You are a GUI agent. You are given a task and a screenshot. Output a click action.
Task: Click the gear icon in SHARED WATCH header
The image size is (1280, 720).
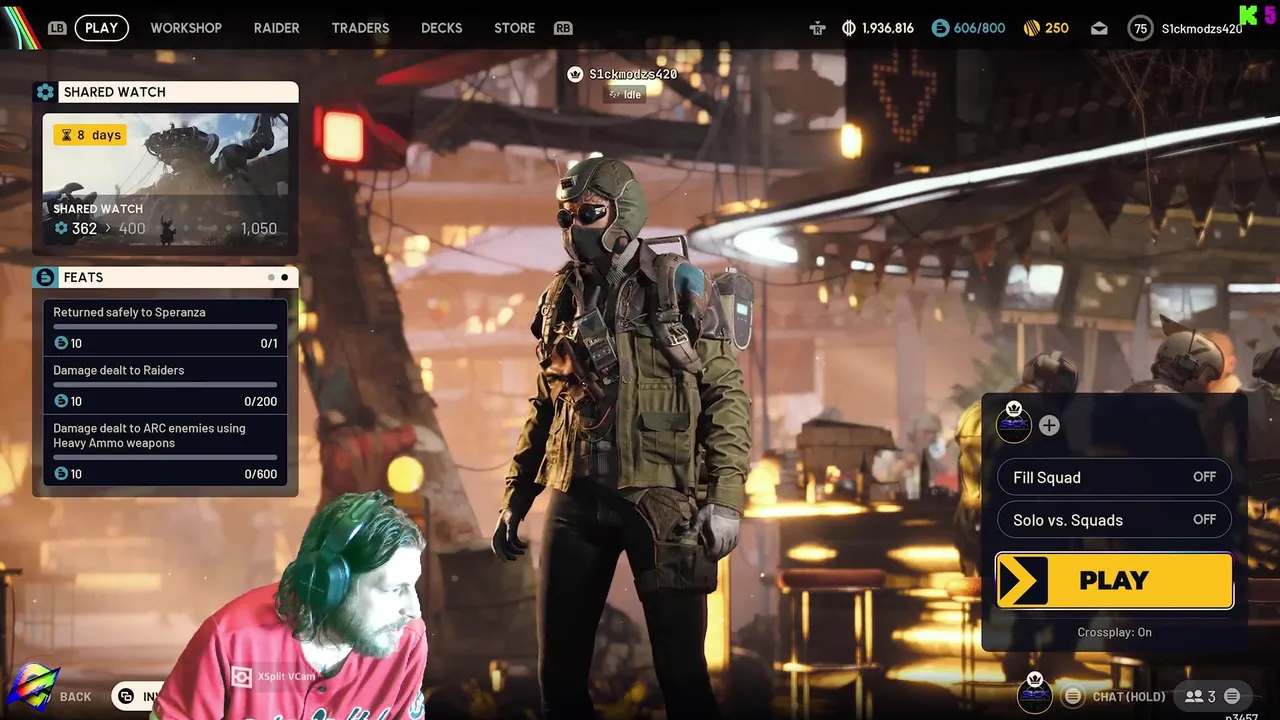point(45,92)
